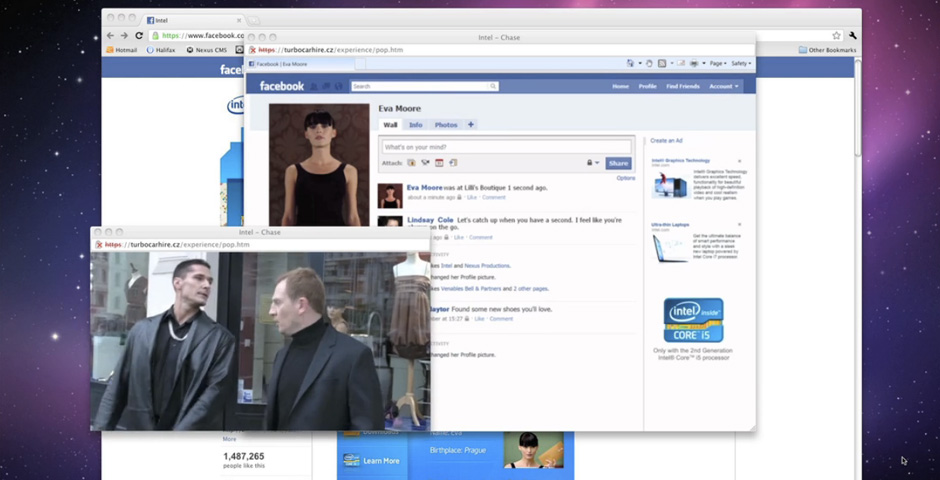Click Create an Ad

[667, 141]
